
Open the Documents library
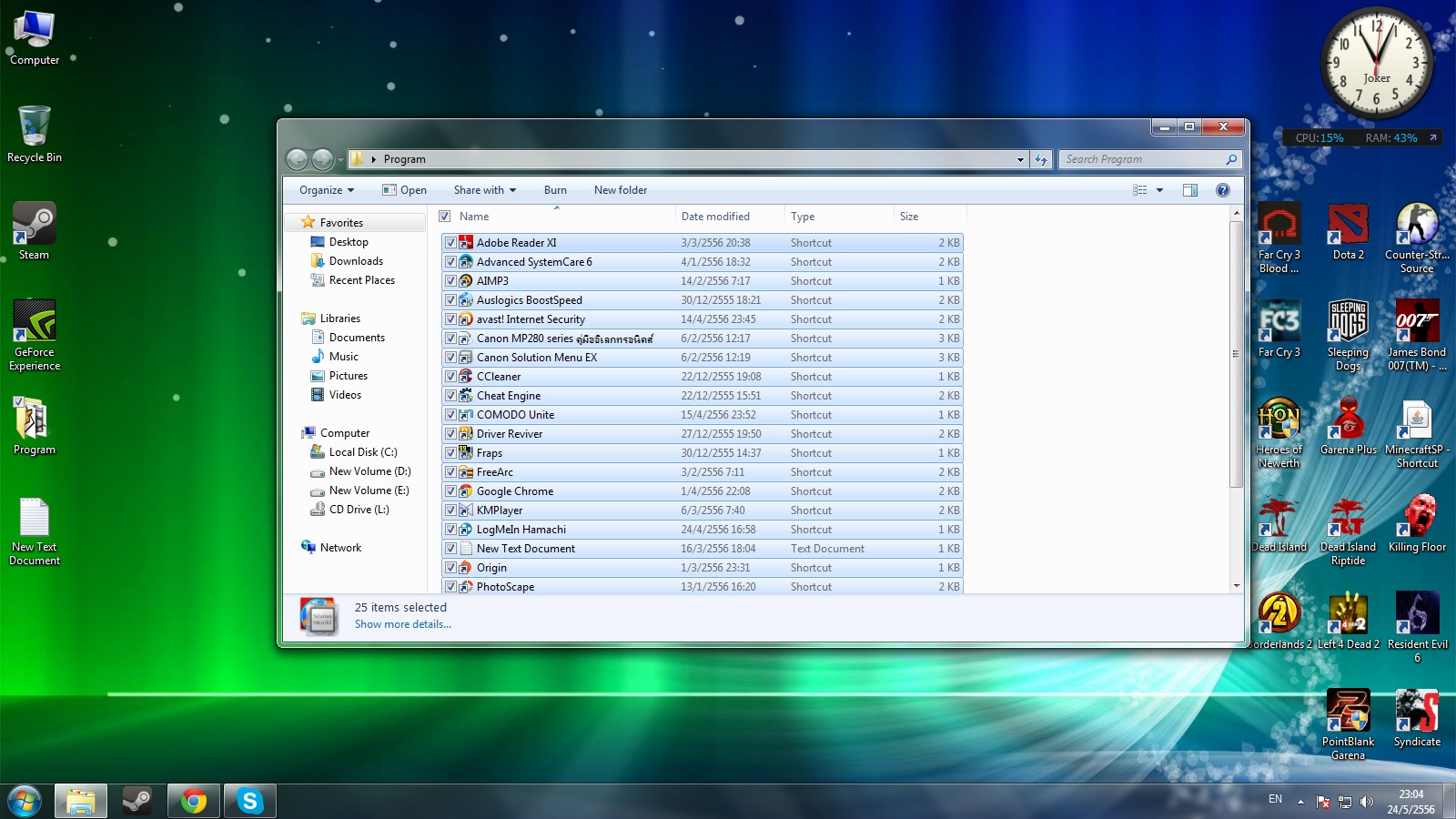(x=357, y=338)
